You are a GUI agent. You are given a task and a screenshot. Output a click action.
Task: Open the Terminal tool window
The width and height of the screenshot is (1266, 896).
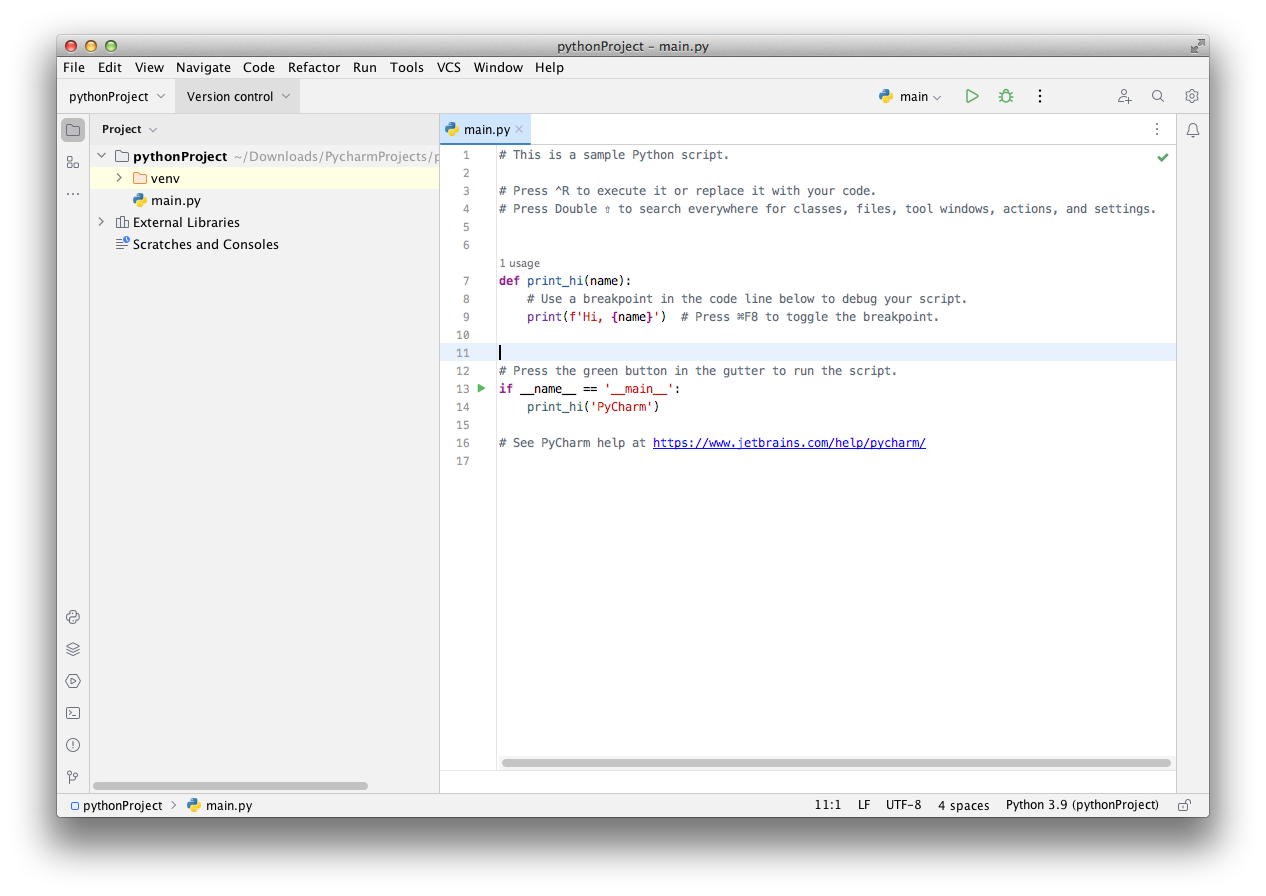click(73, 713)
